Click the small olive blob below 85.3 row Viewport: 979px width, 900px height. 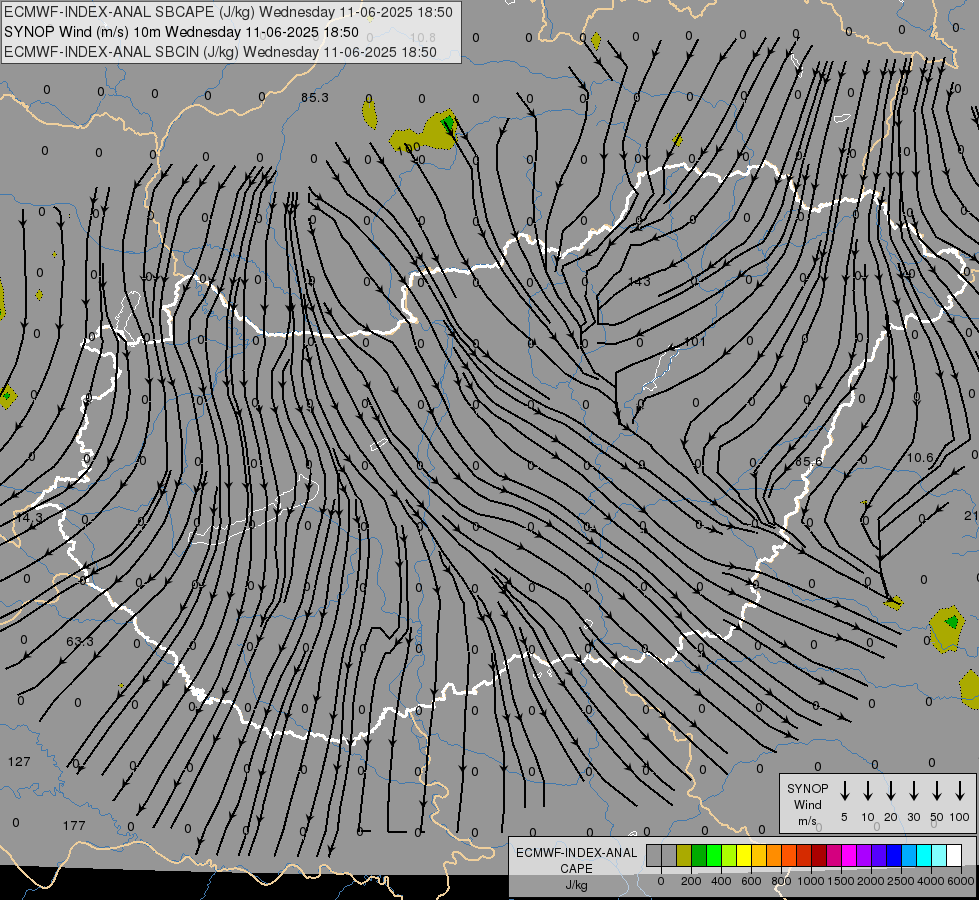[370, 113]
